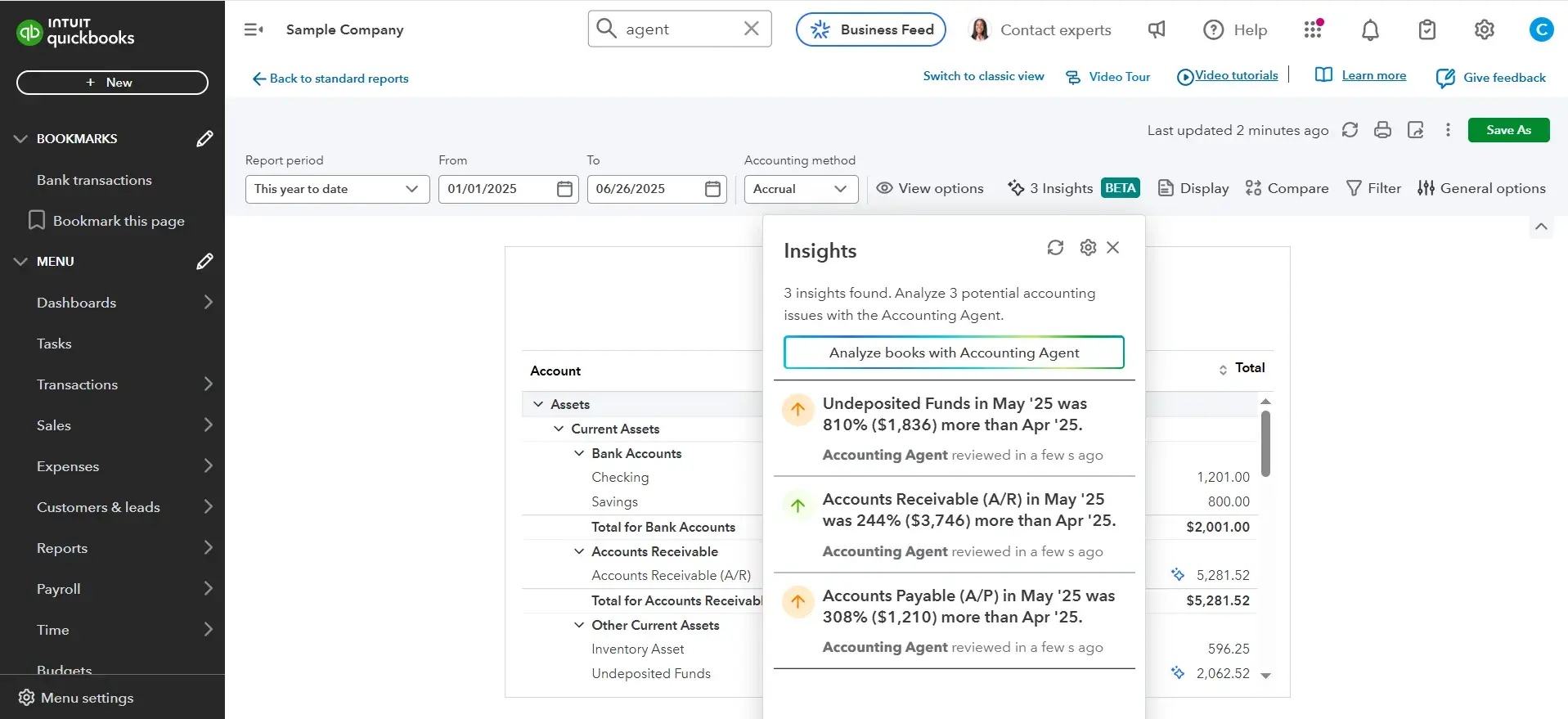
Task: Open Payroll menu item
Action: pyautogui.click(x=112, y=589)
